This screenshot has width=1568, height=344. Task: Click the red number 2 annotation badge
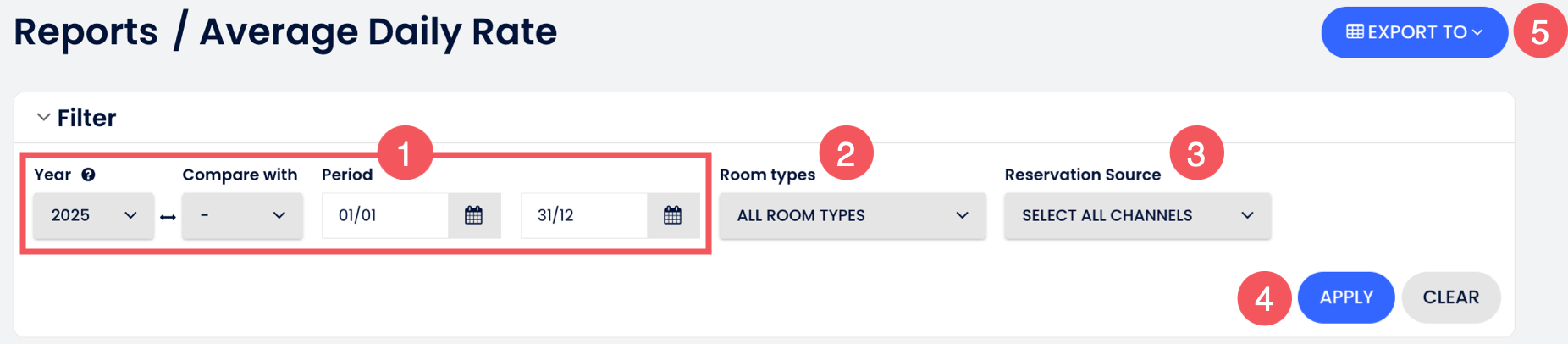coord(846,153)
